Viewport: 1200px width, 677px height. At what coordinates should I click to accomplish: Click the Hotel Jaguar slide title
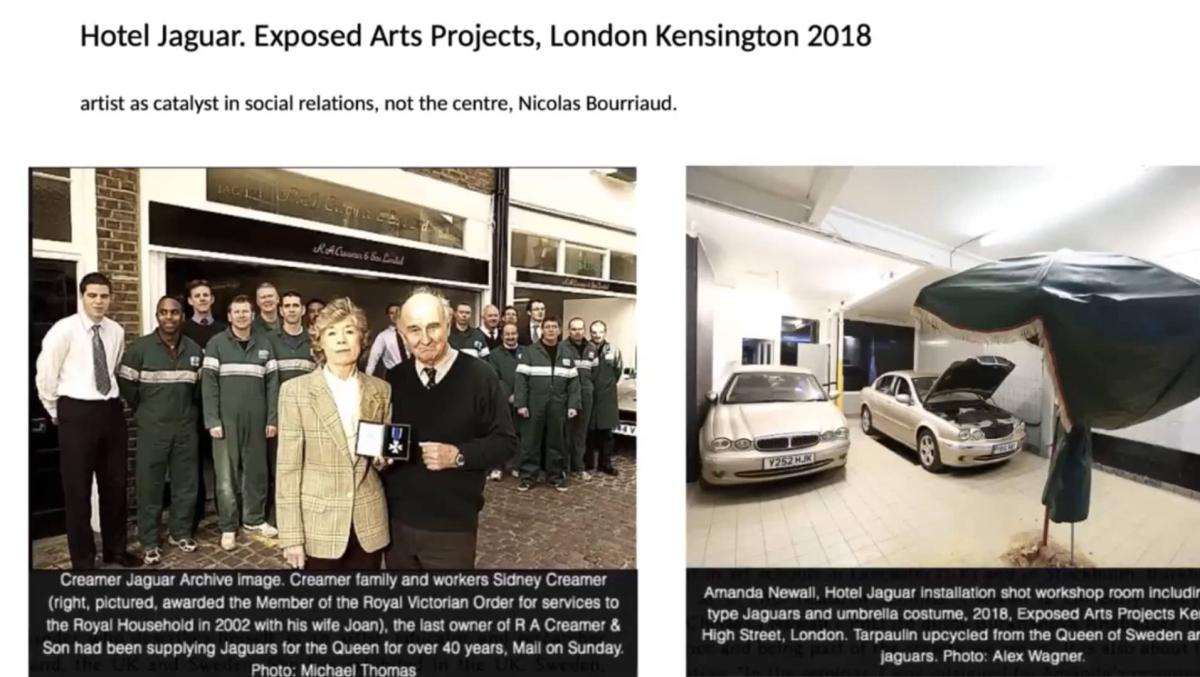point(475,37)
